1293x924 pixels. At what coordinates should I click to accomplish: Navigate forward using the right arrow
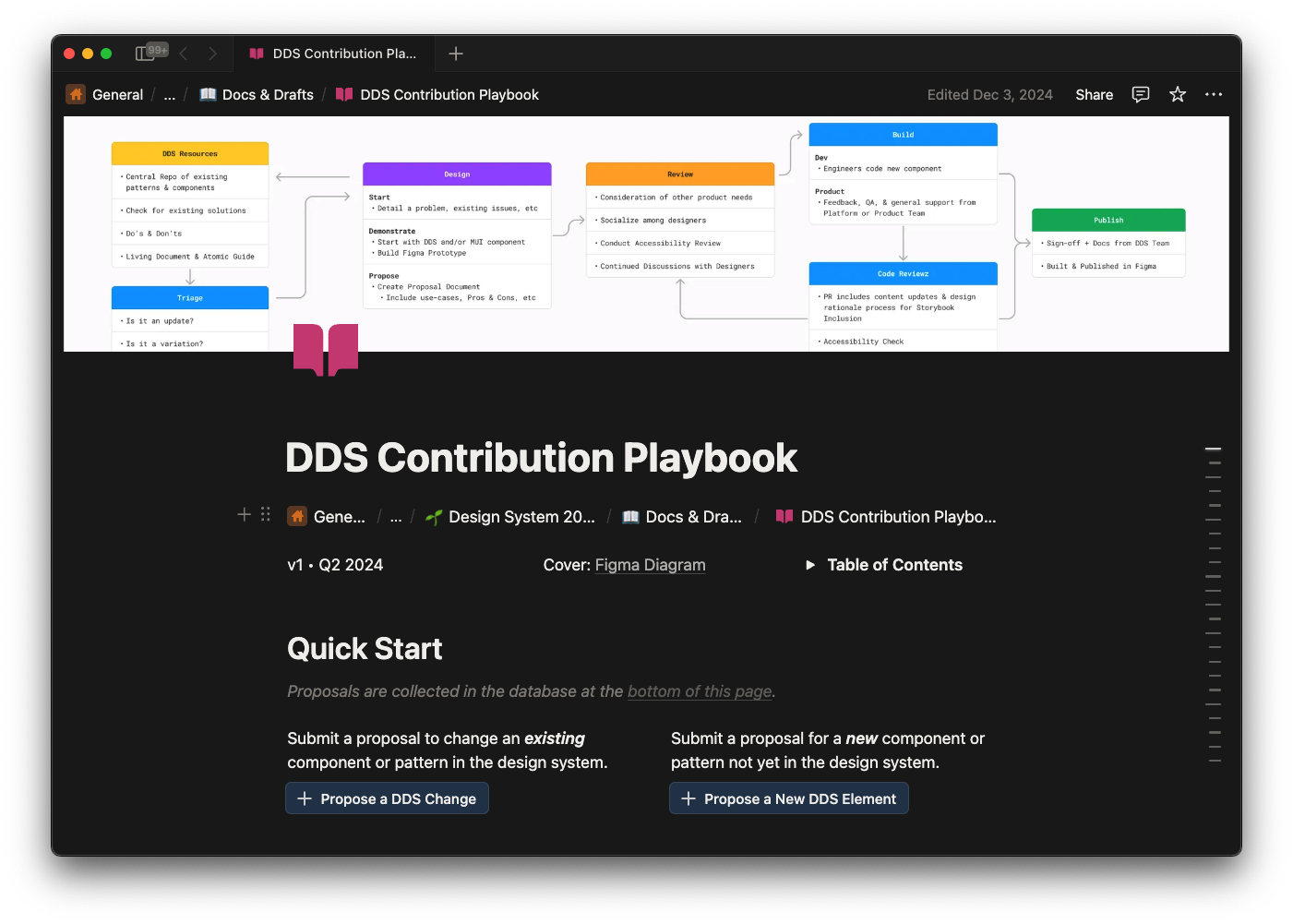213,54
